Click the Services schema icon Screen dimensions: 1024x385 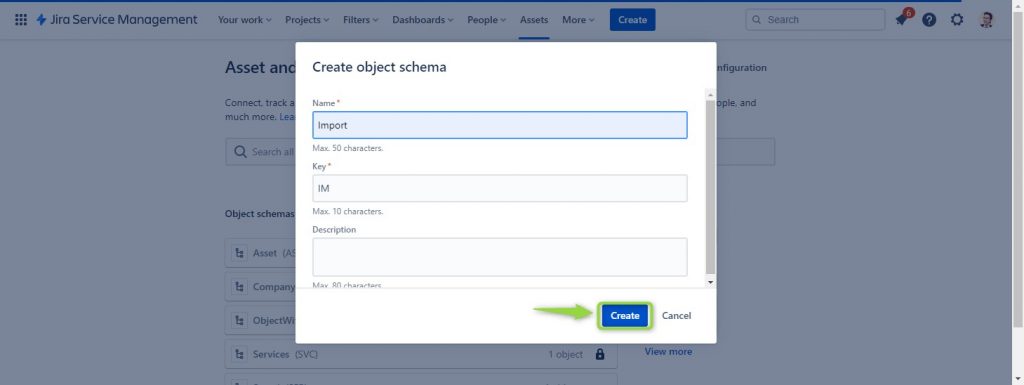click(239, 354)
